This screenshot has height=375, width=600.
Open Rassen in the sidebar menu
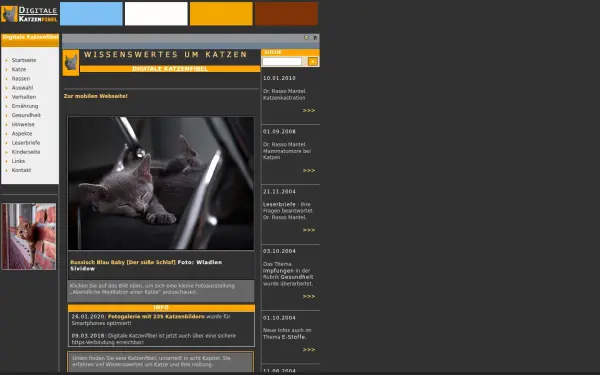[21, 78]
